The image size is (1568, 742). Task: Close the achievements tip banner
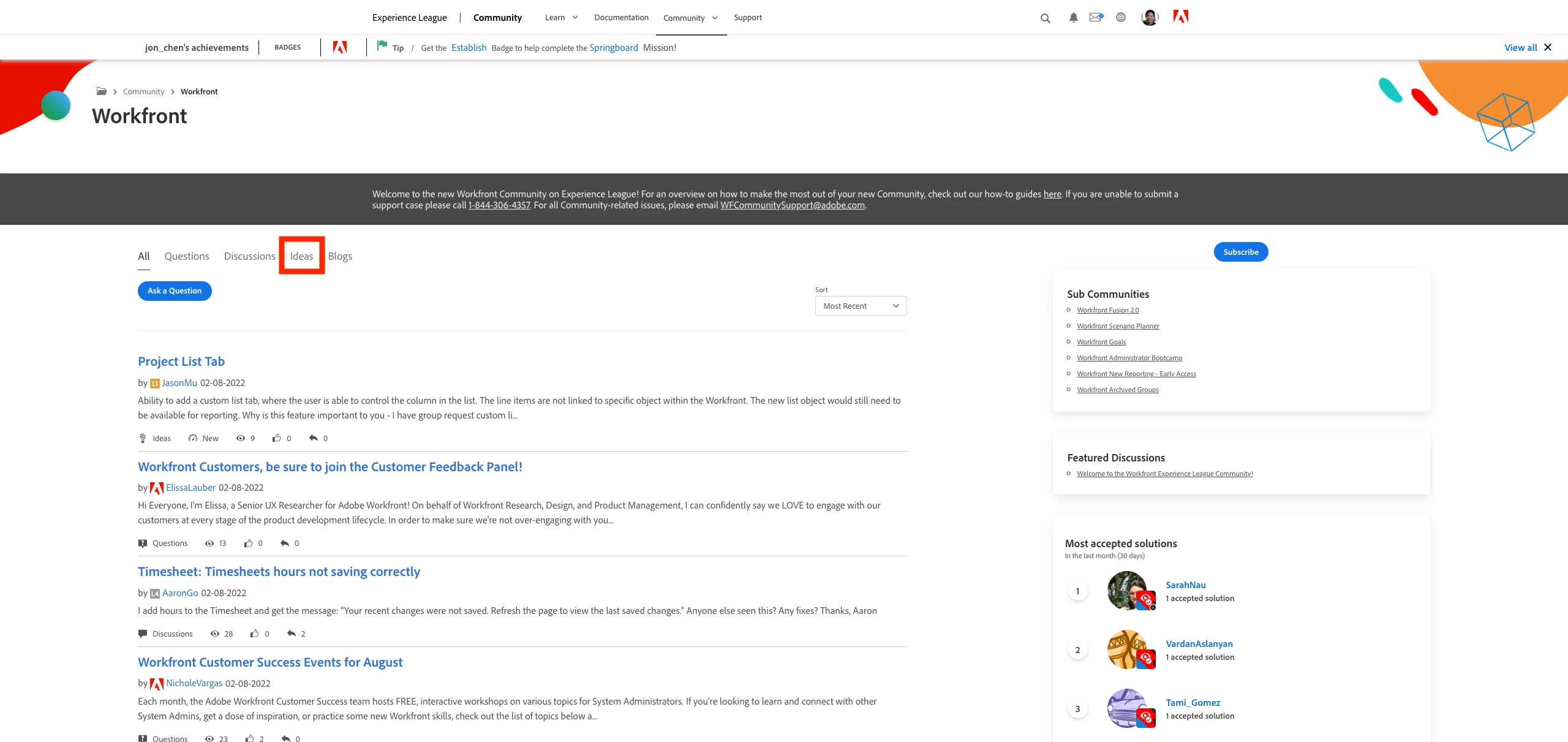1548,47
